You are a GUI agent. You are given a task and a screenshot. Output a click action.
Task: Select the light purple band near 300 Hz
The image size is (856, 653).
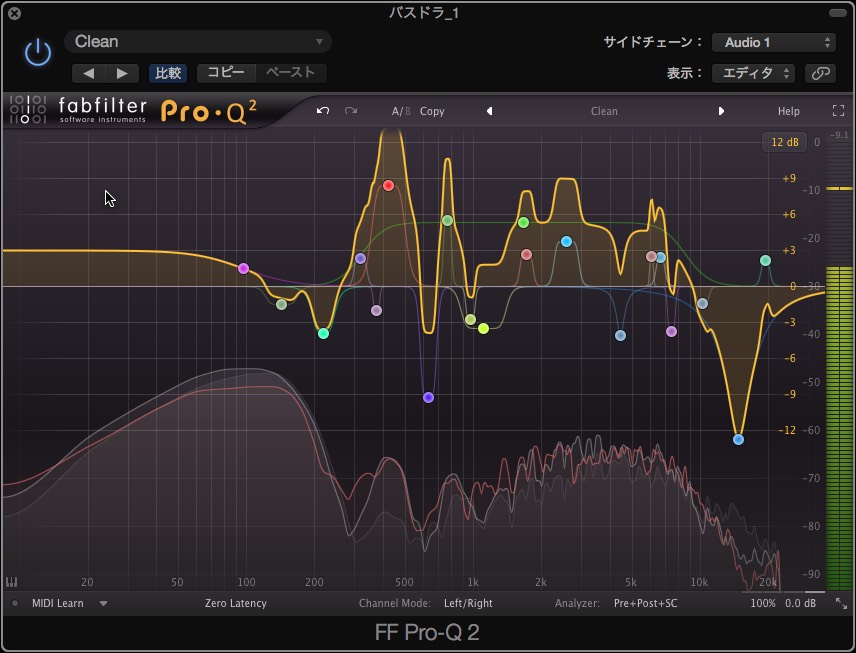tap(360, 258)
